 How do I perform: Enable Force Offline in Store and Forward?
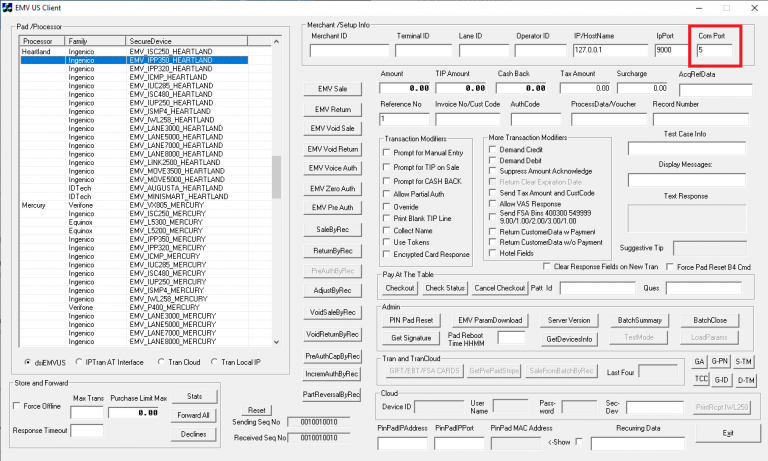point(17,406)
